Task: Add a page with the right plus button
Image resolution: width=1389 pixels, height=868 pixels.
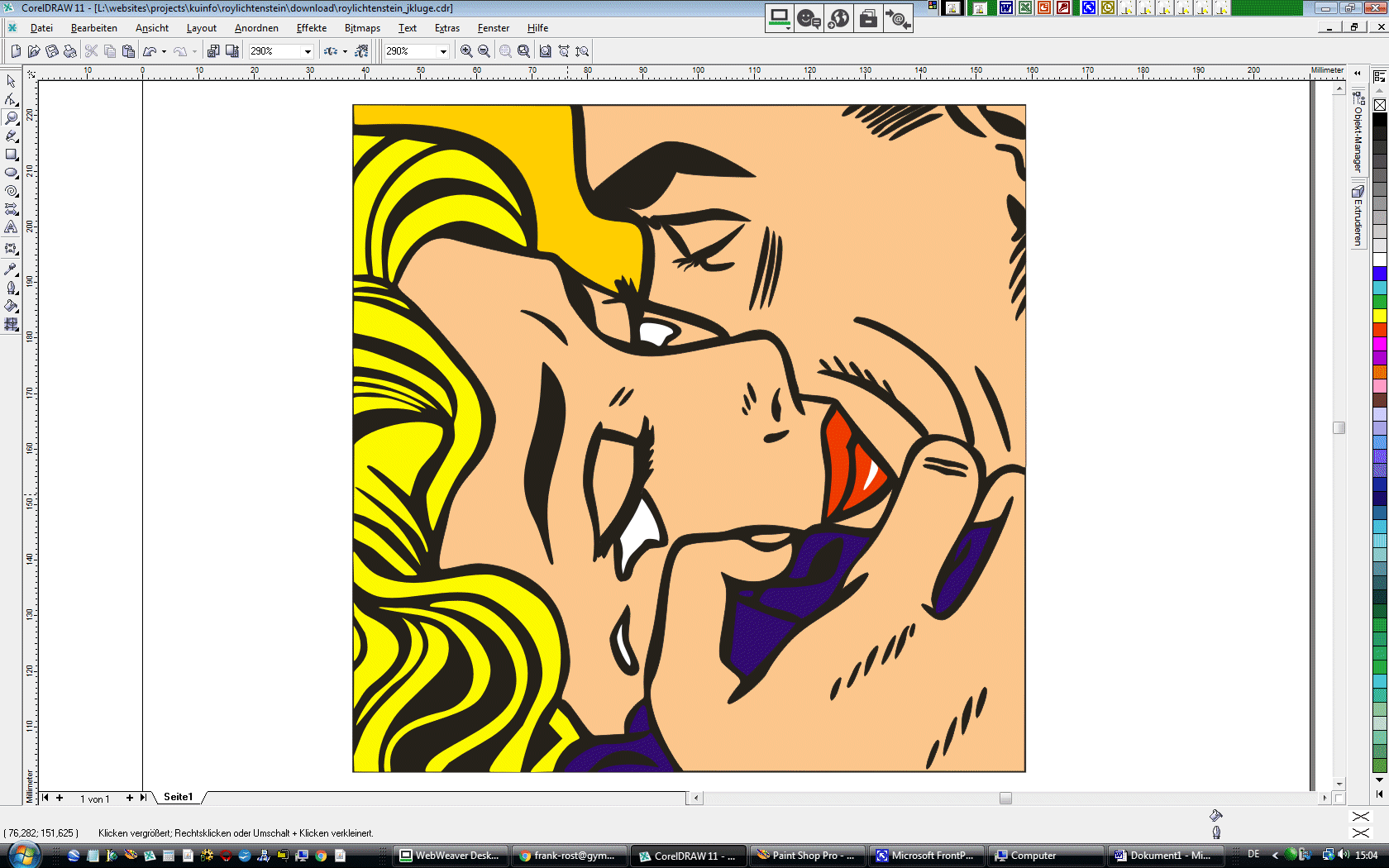Action: [x=130, y=798]
